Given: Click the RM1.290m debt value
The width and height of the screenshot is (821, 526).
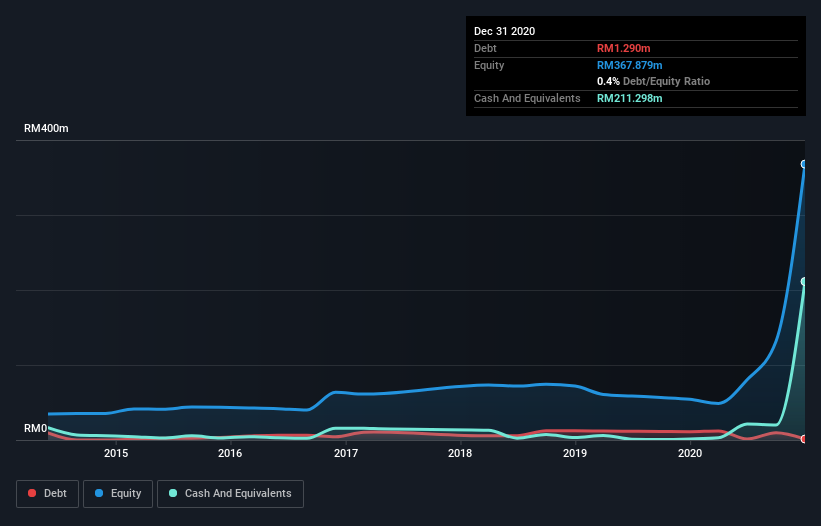Looking at the screenshot, I should point(624,48).
